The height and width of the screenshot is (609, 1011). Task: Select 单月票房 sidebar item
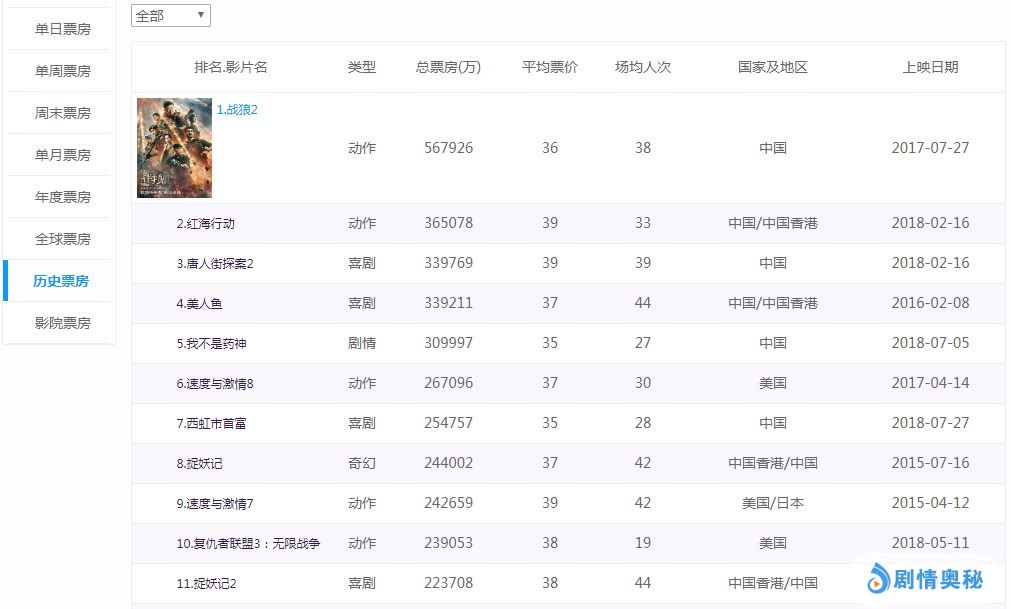pos(62,155)
